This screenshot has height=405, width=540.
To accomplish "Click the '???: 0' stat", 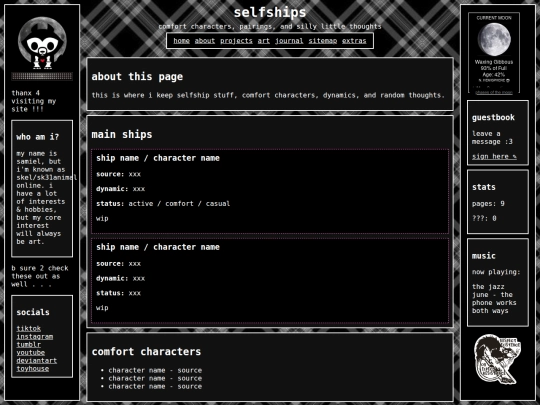I will click(484, 218).
